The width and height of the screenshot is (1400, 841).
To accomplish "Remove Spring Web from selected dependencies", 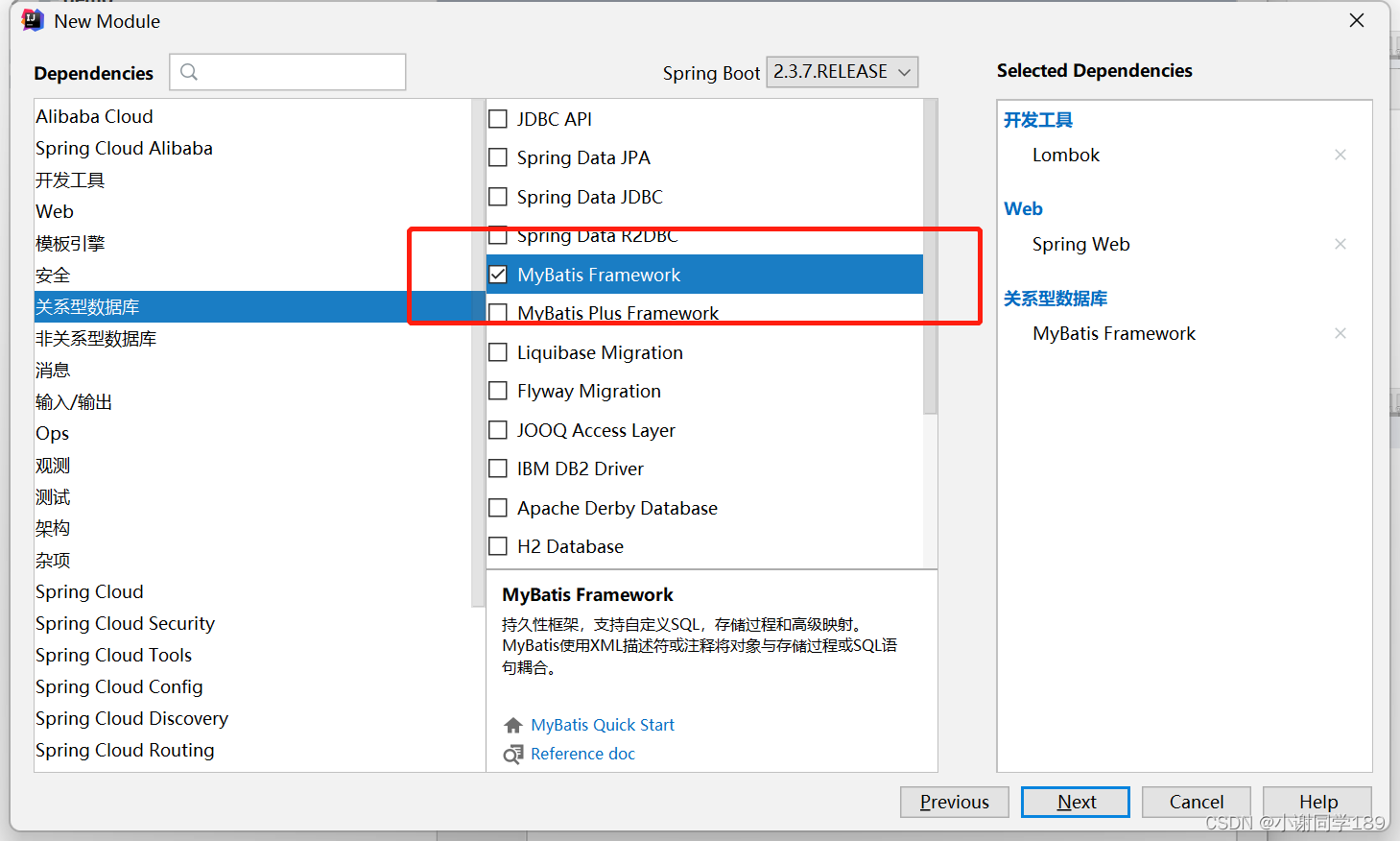I will pyautogui.click(x=1341, y=244).
